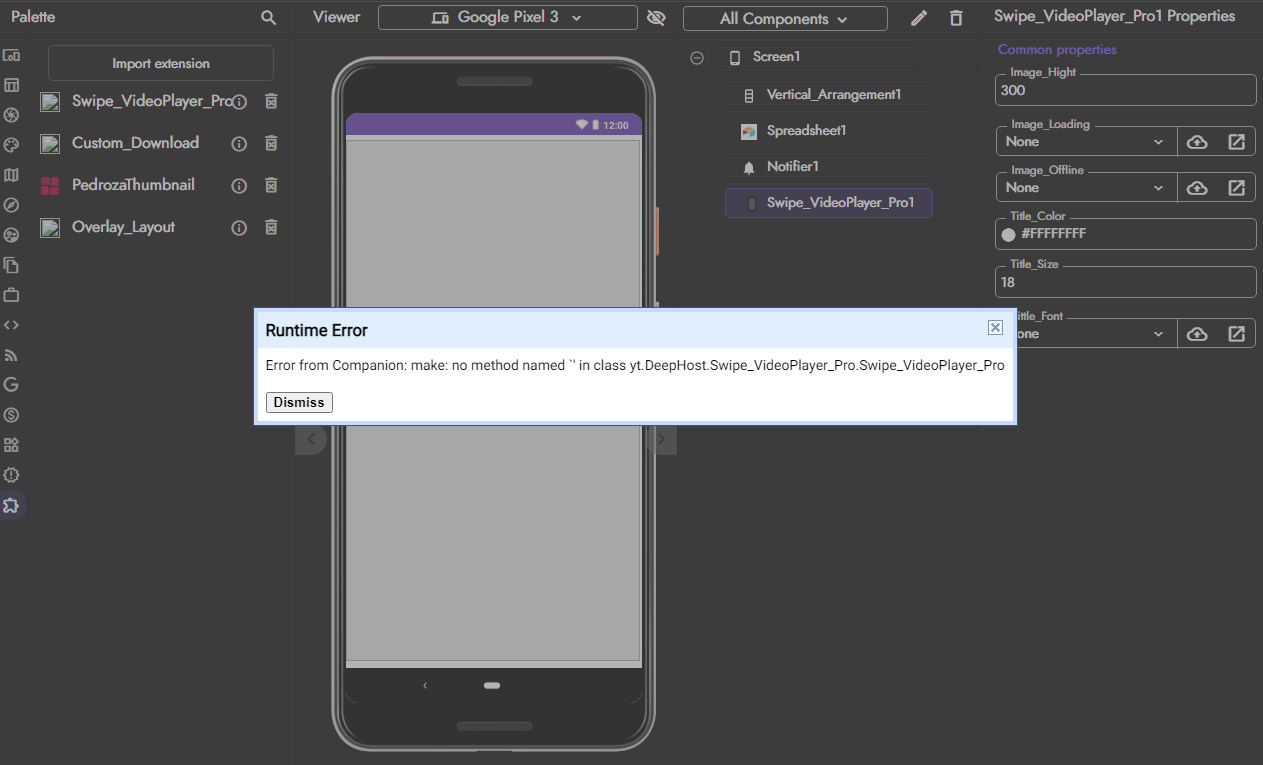
Task: Collapse the Screen1 component tree
Action: (x=697, y=57)
